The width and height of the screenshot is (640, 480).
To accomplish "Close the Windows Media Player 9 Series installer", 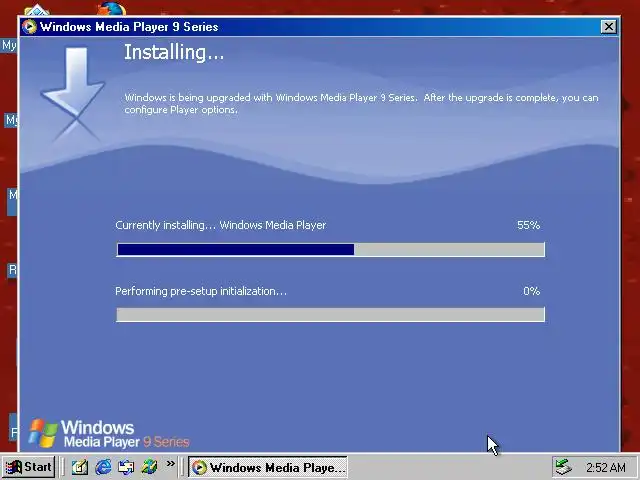I will coord(608,27).
